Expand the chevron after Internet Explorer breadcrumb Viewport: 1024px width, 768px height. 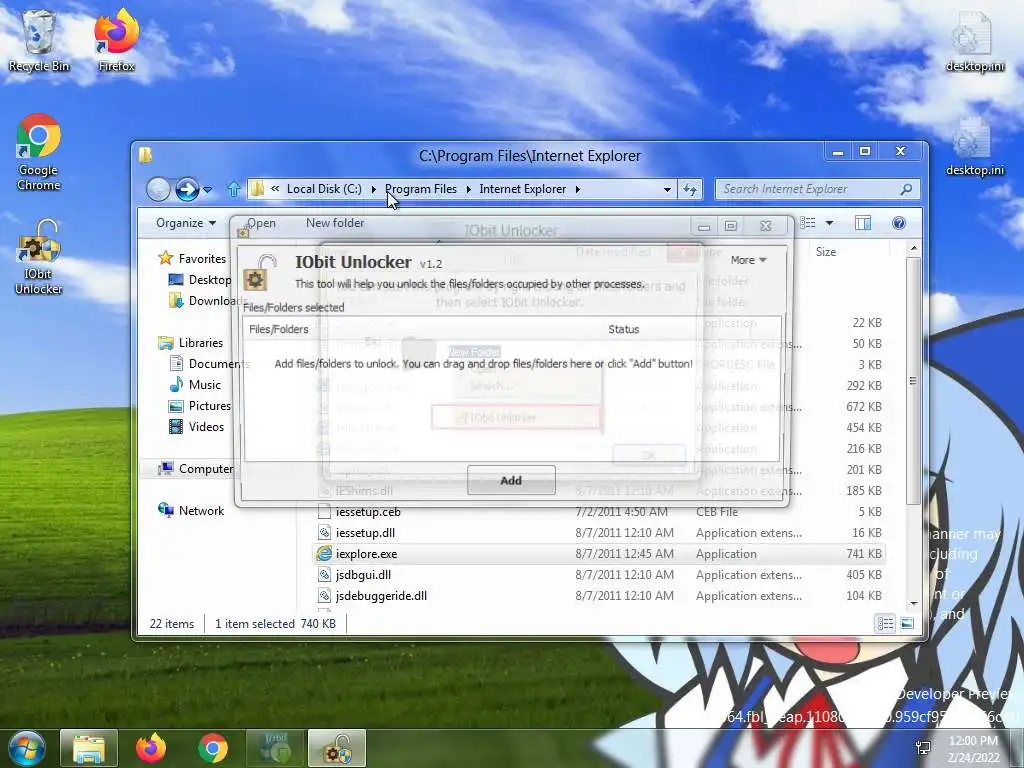[x=578, y=189]
